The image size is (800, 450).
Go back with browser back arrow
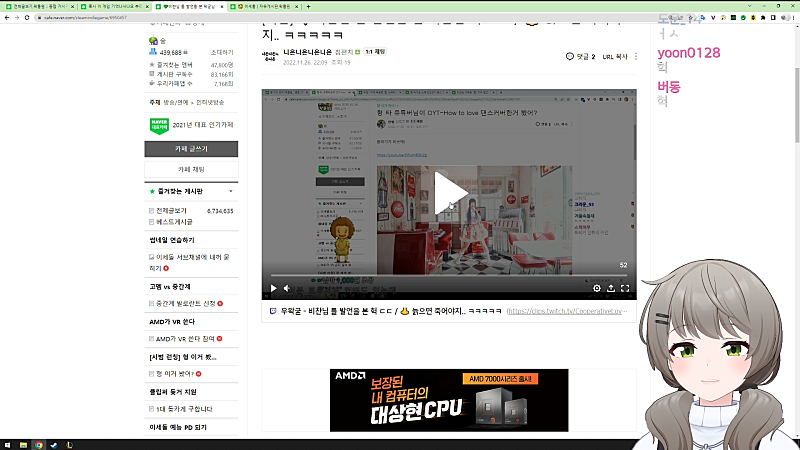[x=7, y=17]
